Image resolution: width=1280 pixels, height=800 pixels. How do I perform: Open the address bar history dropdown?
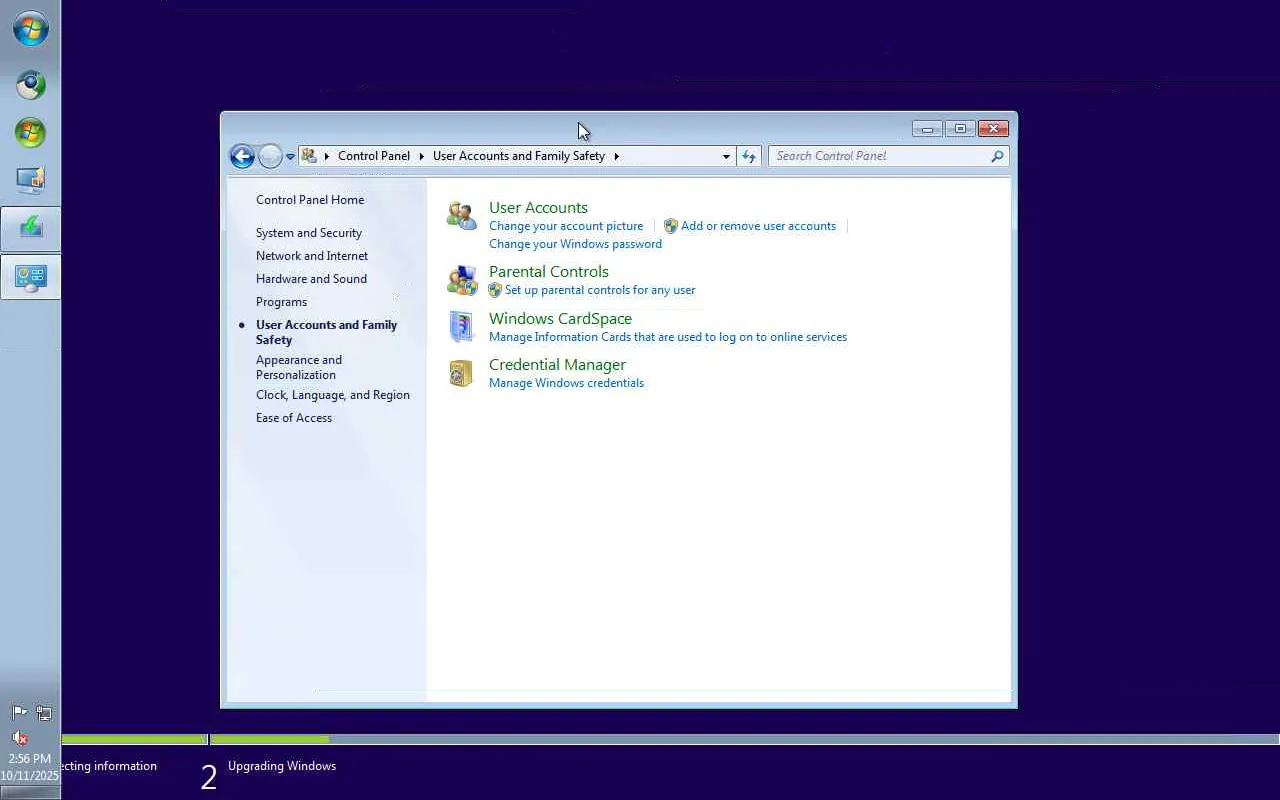726,156
